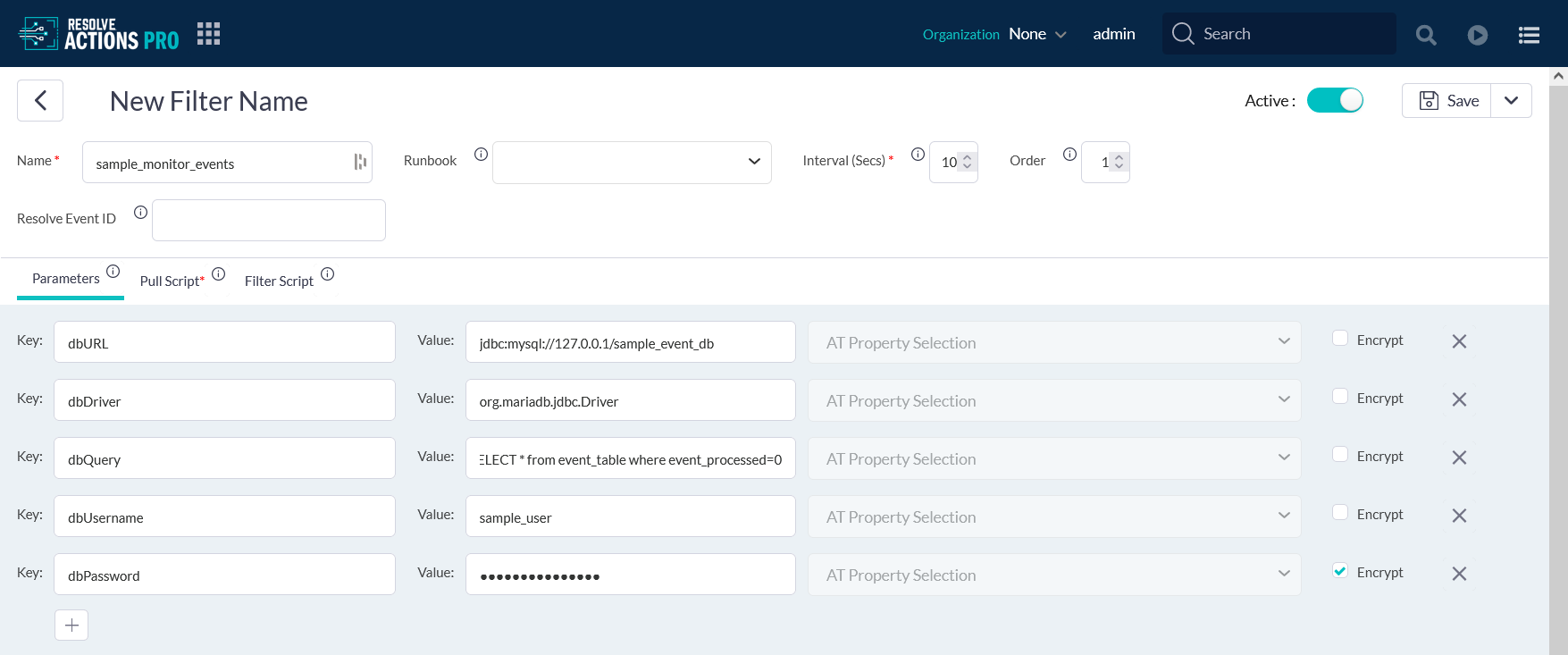
Task: Open the Save options dropdown arrow
Action: [1511, 100]
